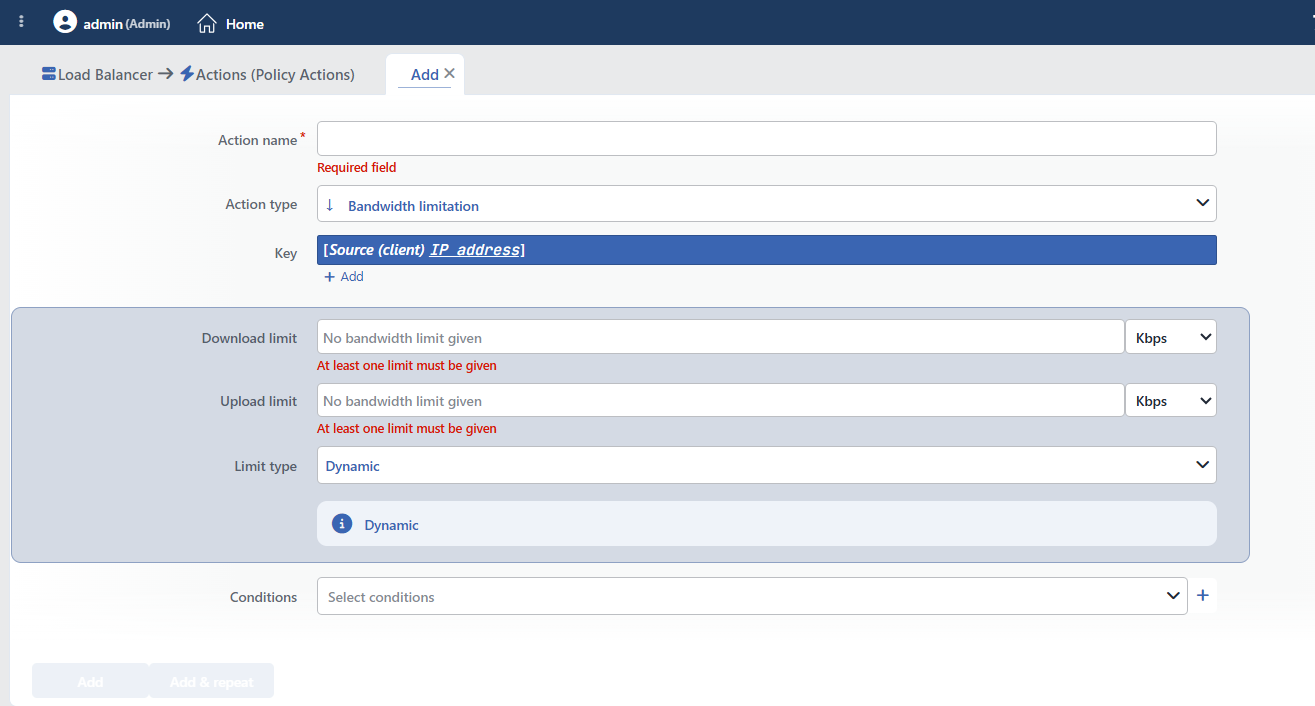Screen dimensions: 1315x706
Task: Click the Upload limit label
Action: [258, 401]
